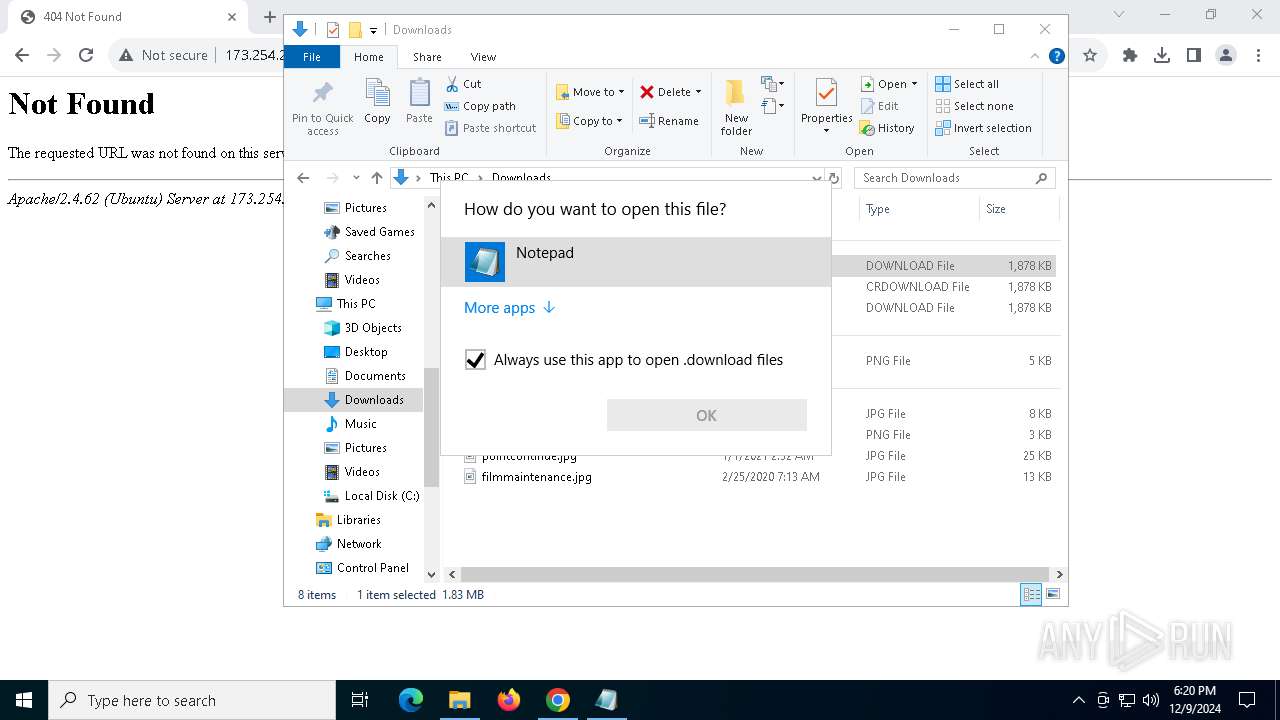Image resolution: width=1280 pixels, height=720 pixels.
Task: Select This PC in navigation pane
Action: (x=346, y=304)
